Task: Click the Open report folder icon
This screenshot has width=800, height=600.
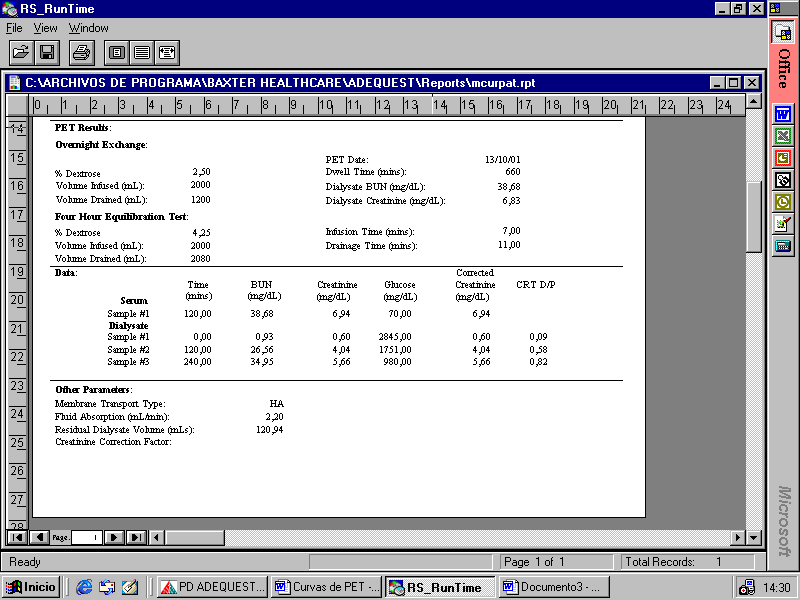Action: click(x=21, y=52)
